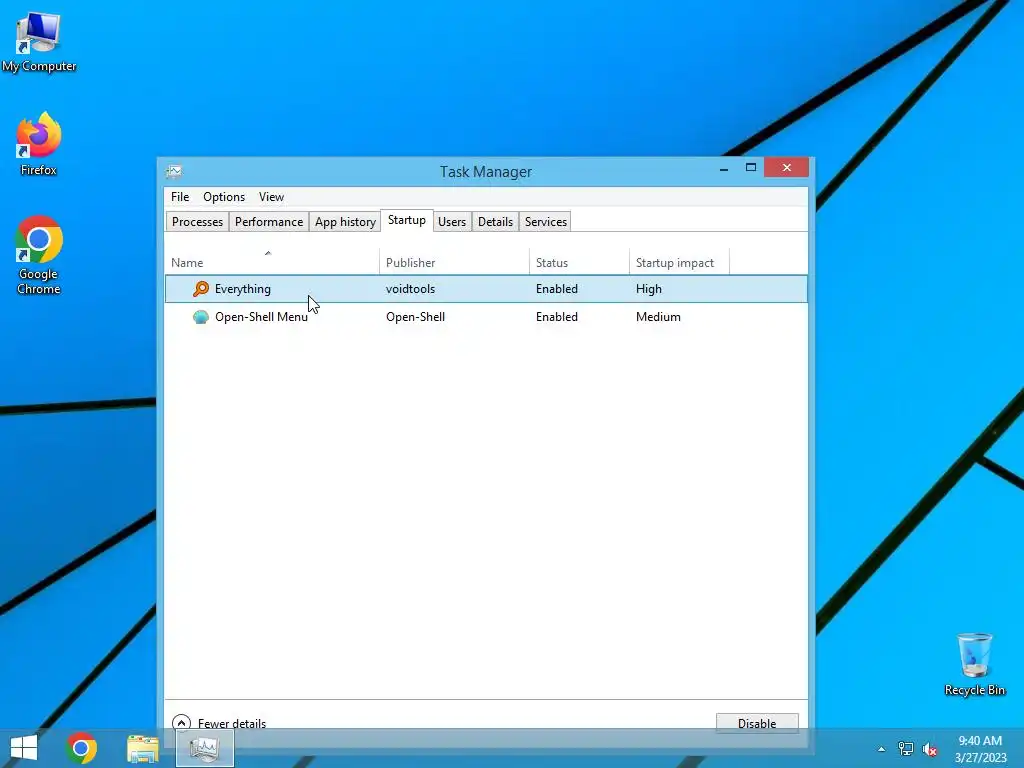Click the voidtools publisher cell
The image size is (1024, 768).
[x=410, y=289]
